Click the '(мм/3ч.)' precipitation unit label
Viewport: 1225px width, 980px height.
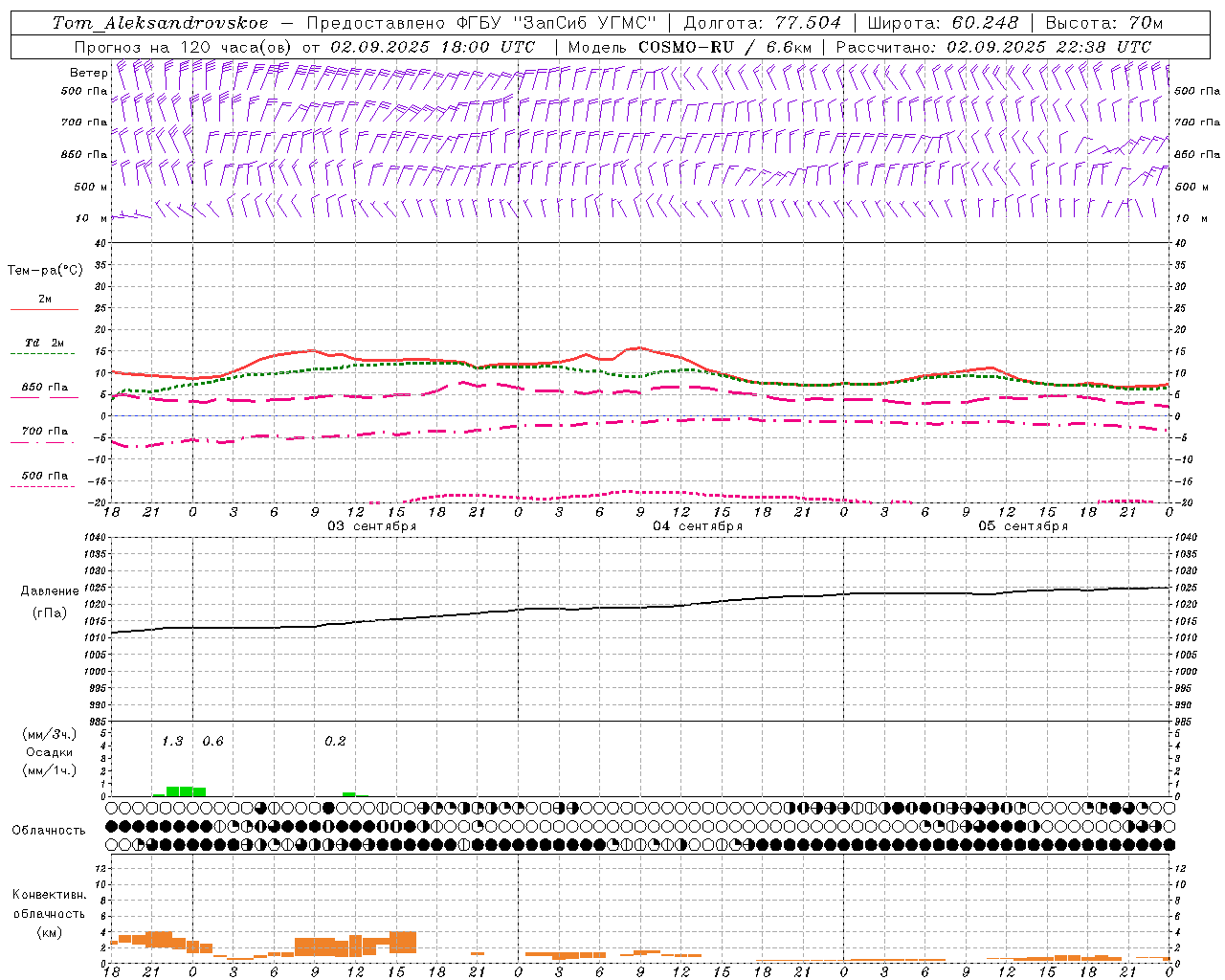[x=50, y=734]
